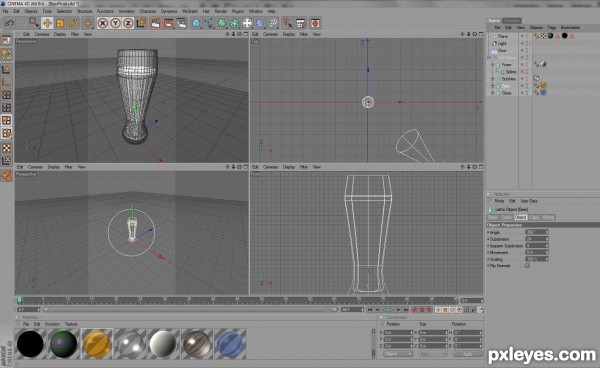Viewport: 600px width, 368px height.
Task: Open the Bookmarks menu in Object Manager
Action: [x=570, y=28]
